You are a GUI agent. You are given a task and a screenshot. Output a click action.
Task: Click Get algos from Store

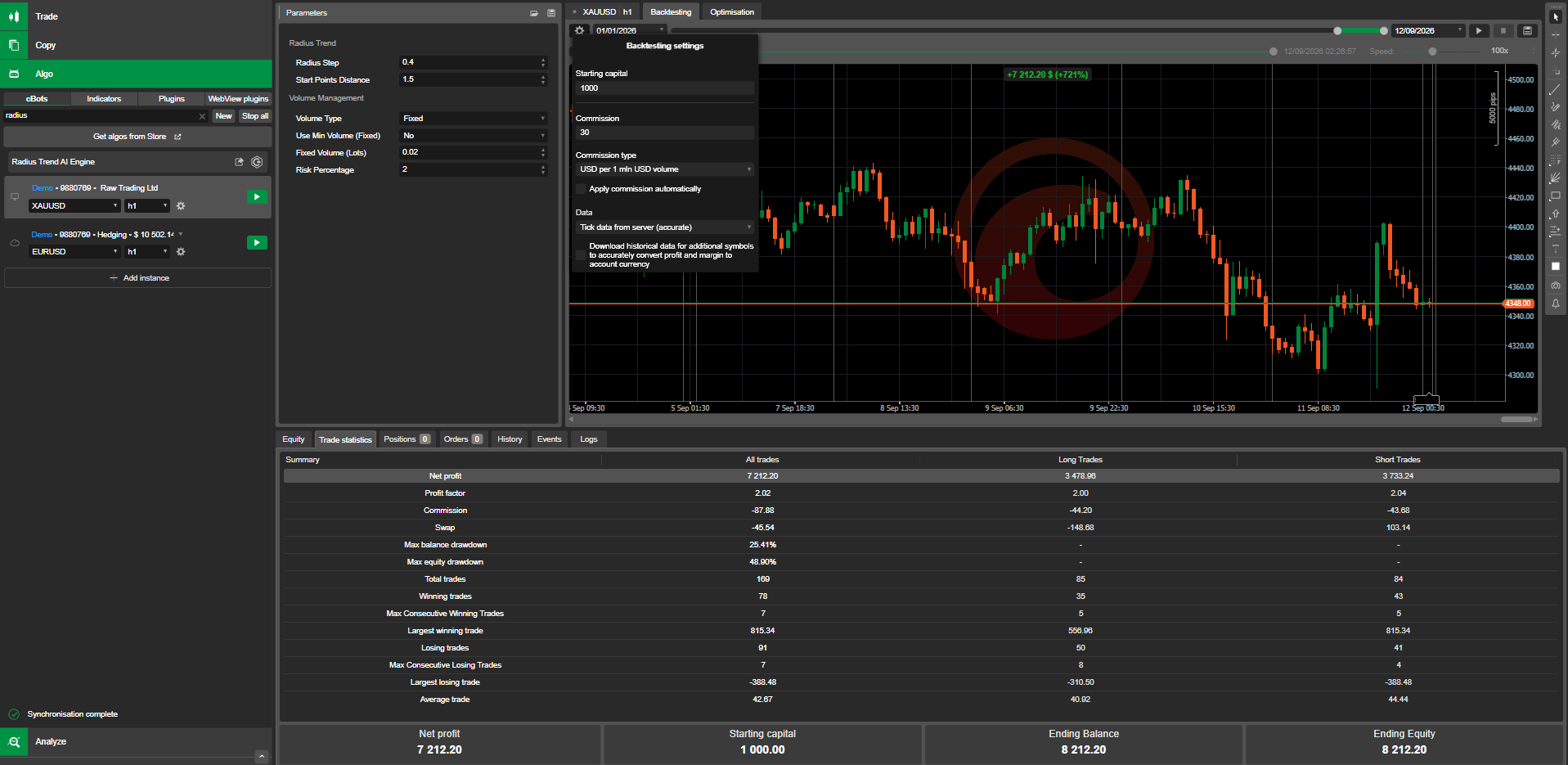pos(137,137)
